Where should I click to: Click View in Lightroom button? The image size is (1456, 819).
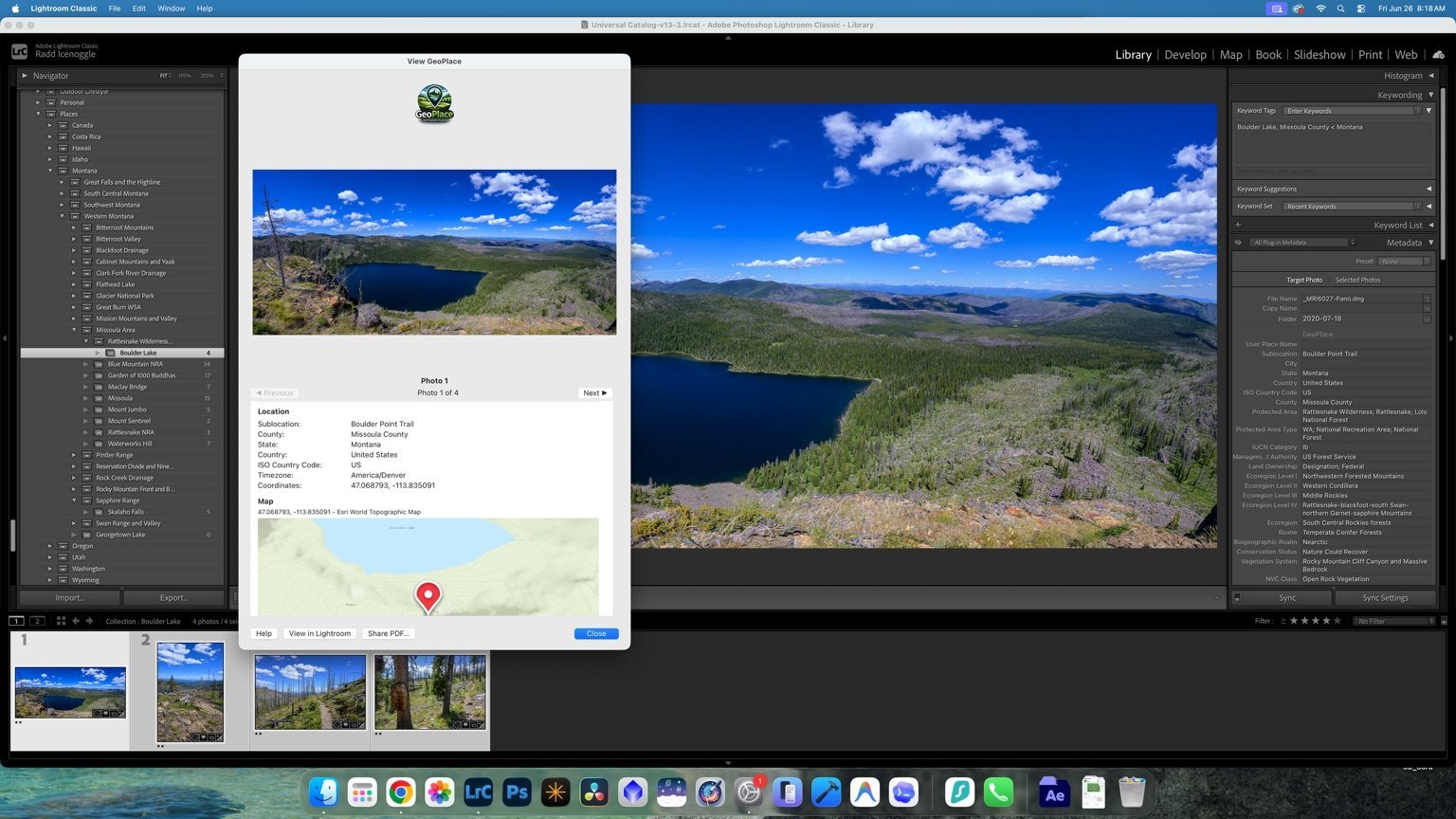point(319,633)
